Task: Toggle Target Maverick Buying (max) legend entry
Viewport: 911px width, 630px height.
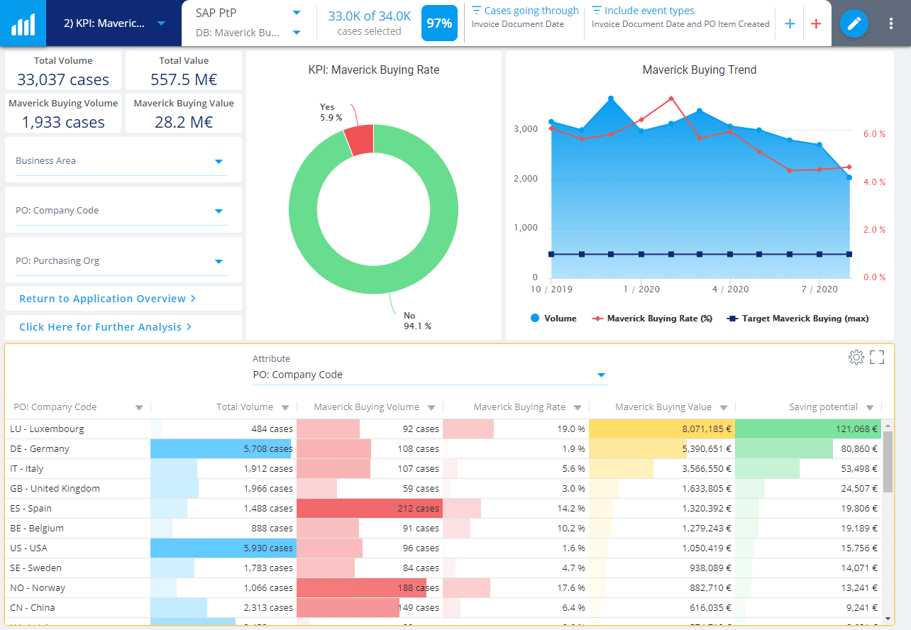Action: pyautogui.click(x=798, y=318)
